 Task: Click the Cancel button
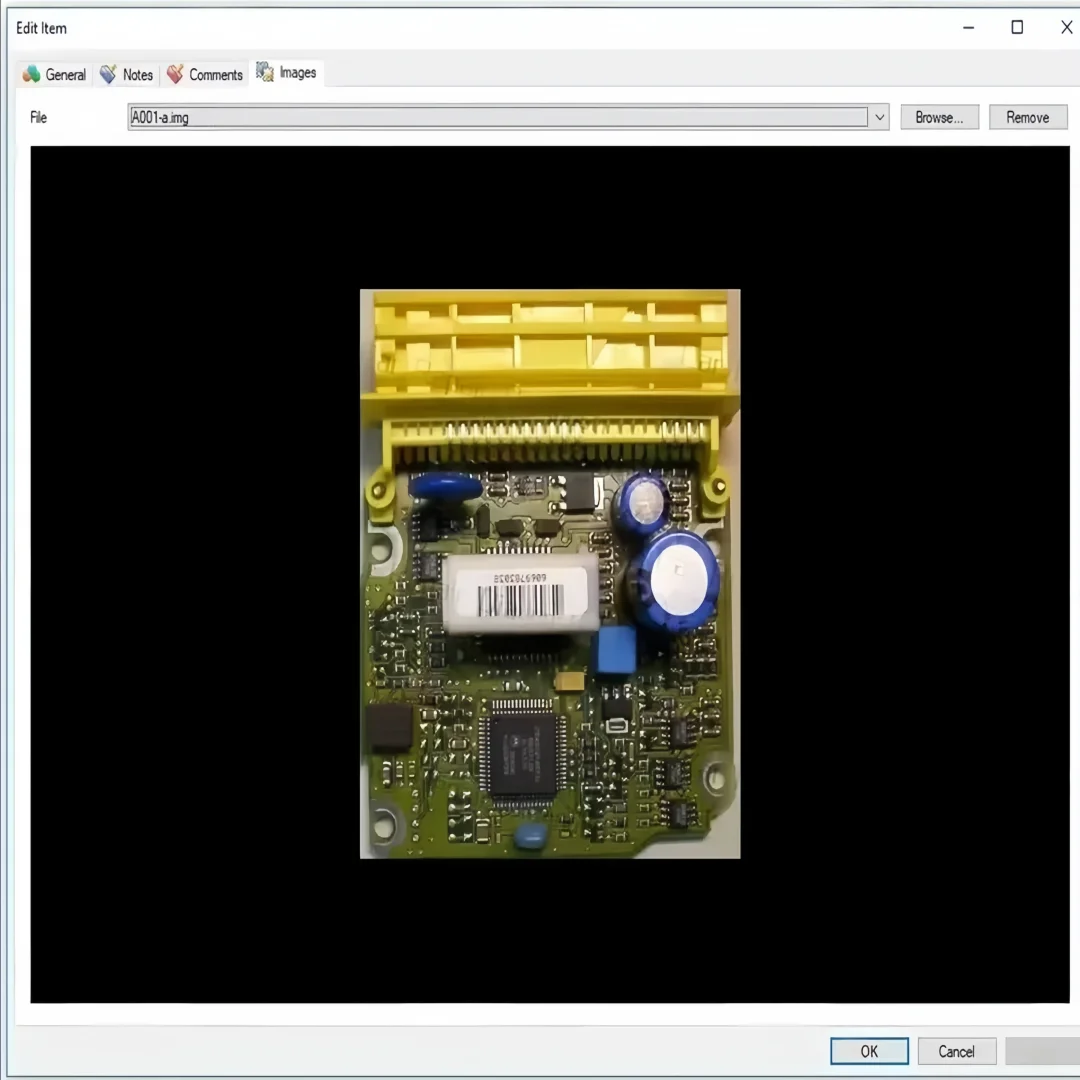click(957, 1051)
